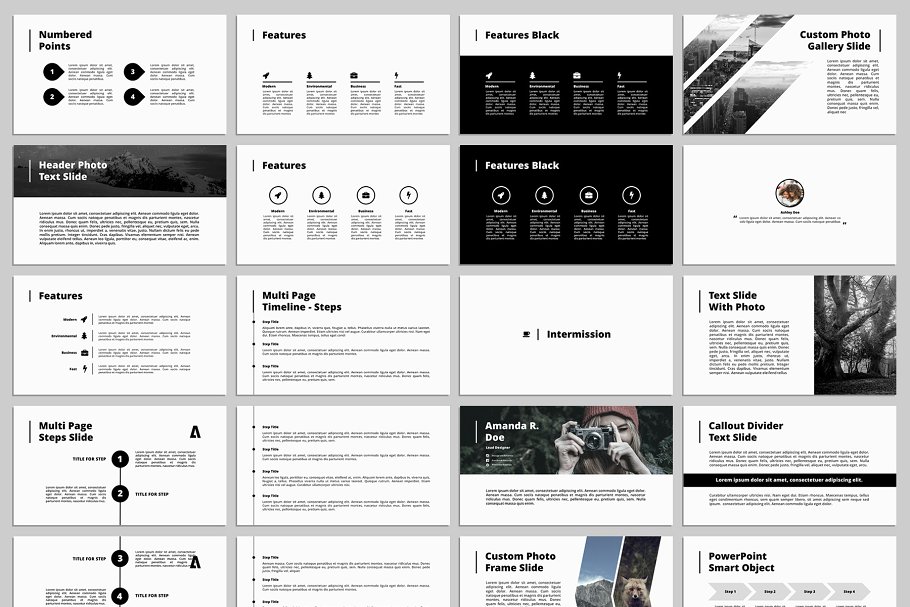This screenshot has width=910, height=607.
Task: Open Ashley Doe's circular profile photo
Action: 790,192
